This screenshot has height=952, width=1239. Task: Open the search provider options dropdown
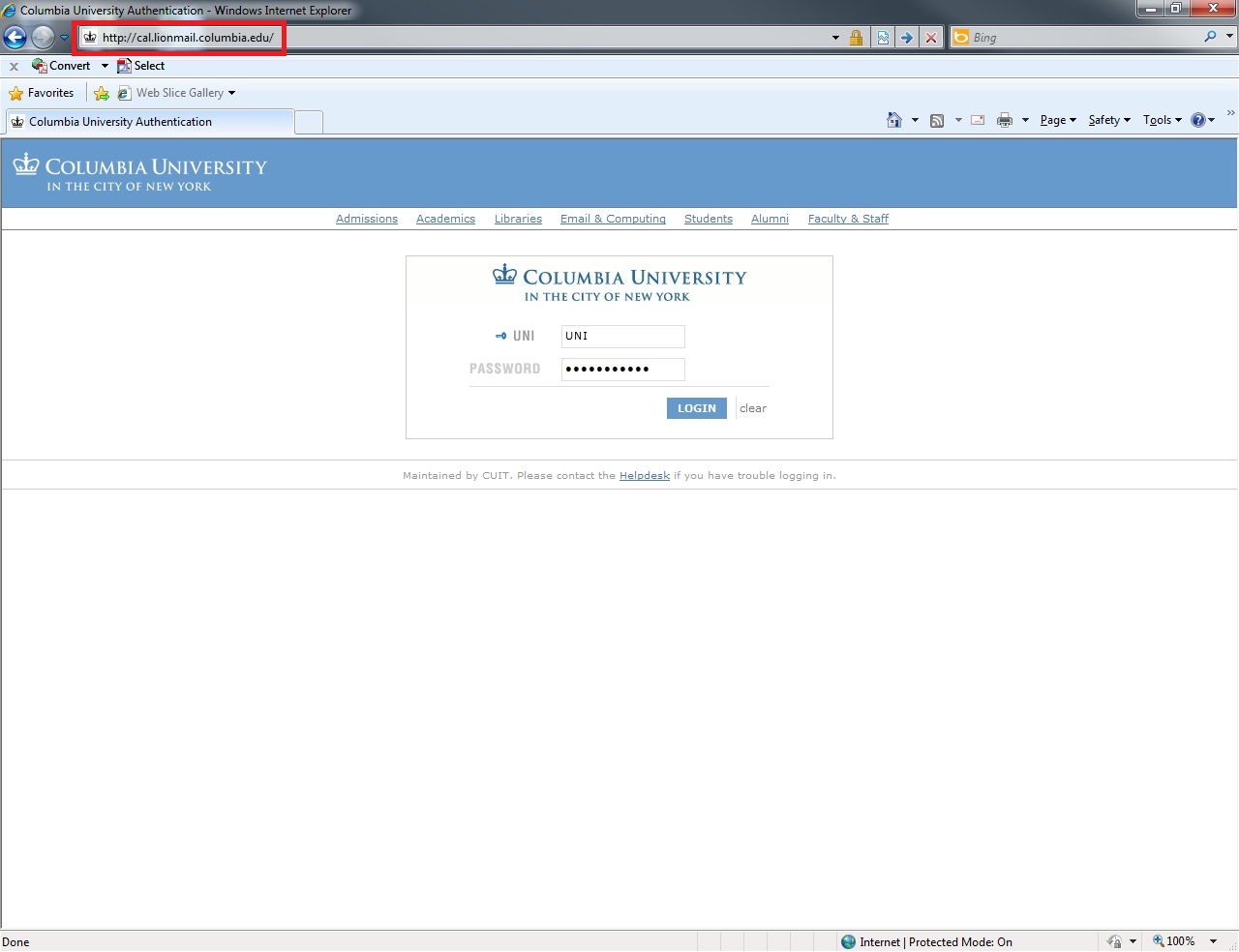click(1229, 37)
